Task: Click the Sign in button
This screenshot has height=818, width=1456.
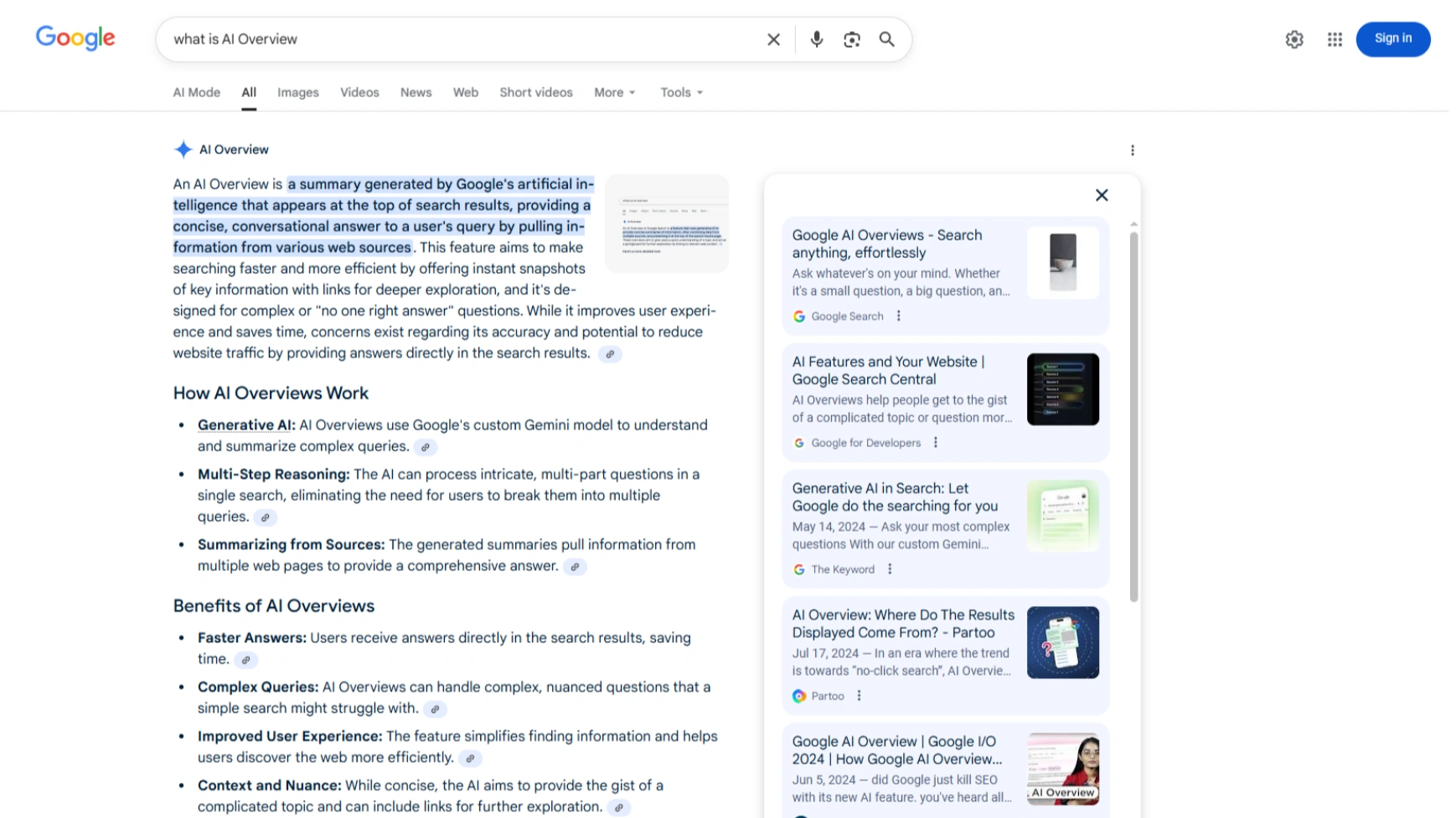Action: click(x=1392, y=39)
